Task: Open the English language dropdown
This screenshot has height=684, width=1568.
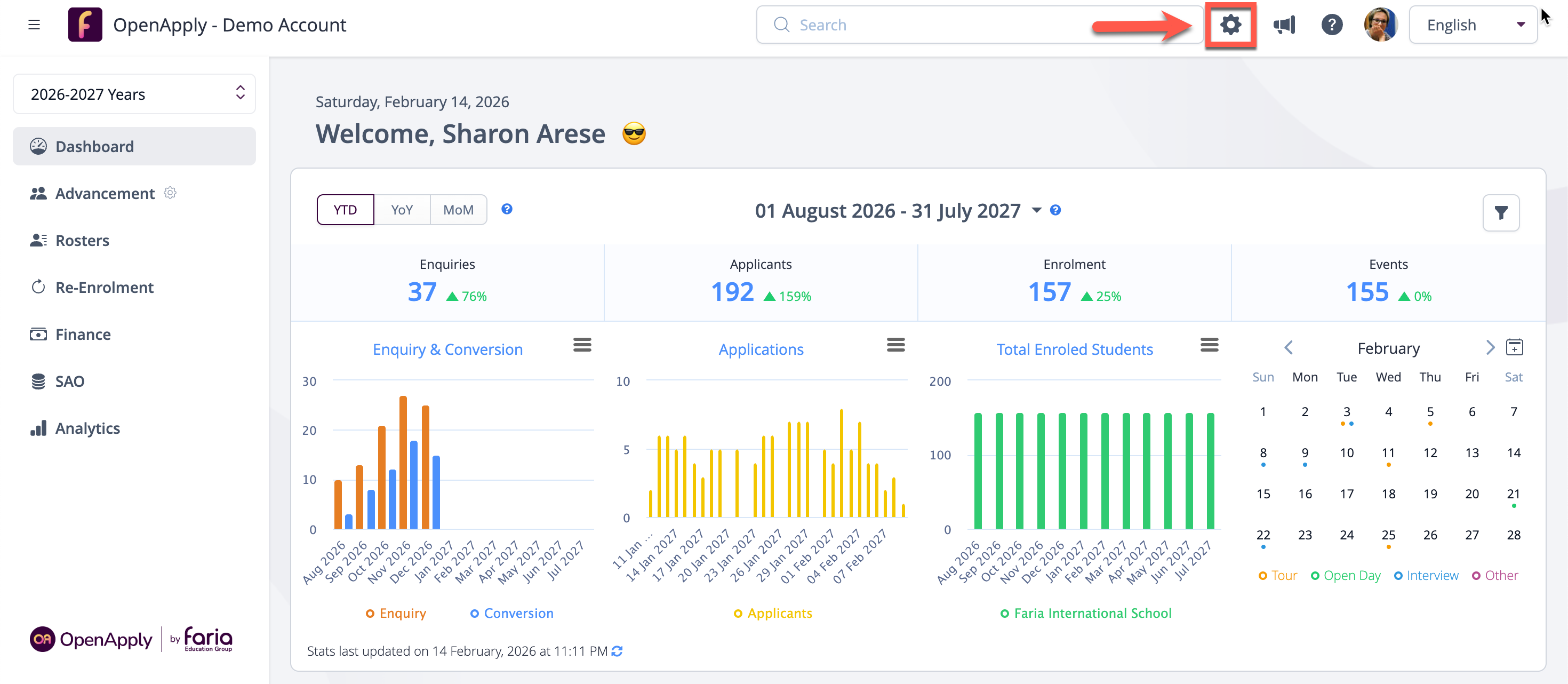Action: [1473, 25]
